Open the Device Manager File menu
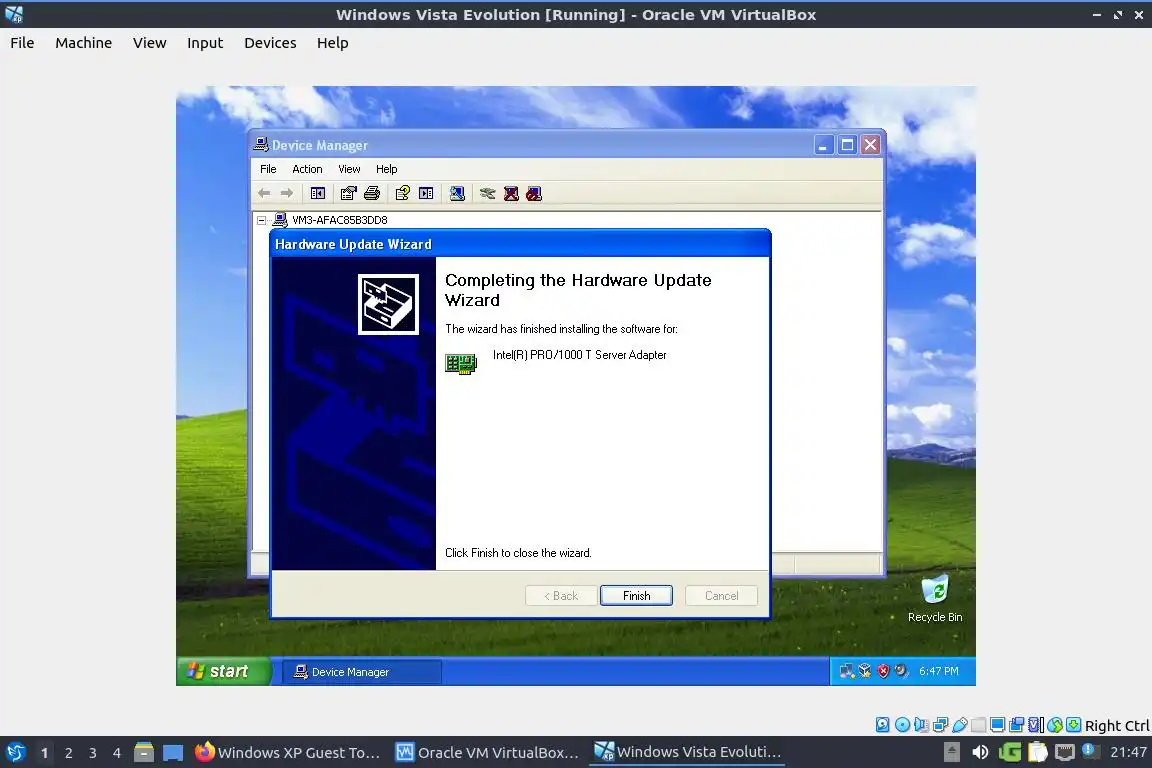Viewport: 1152px width, 768px height. (x=268, y=169)
